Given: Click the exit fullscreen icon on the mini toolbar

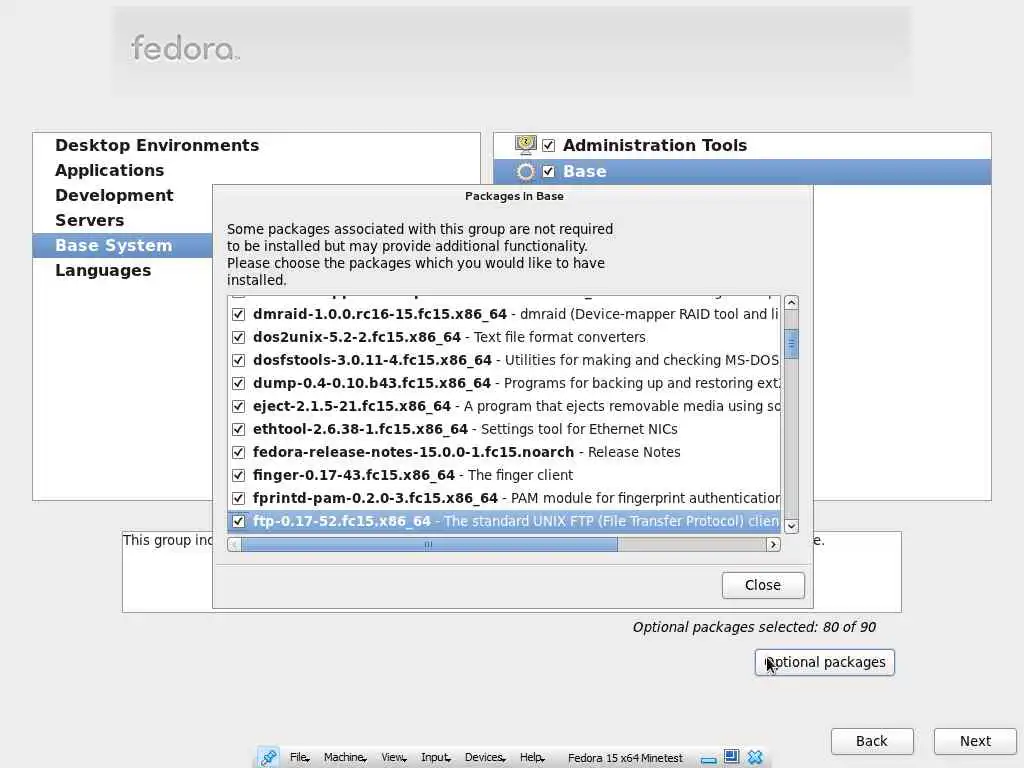Looking at the screenshot, I should [x=731, y=757].
